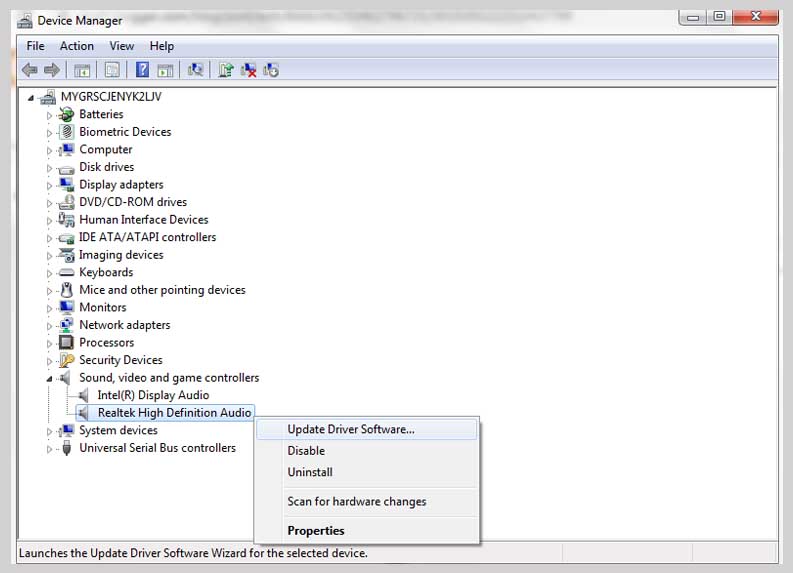The height and width of the screenshot is (573, 793).
Task: Choose Disable from the context menu
Action: 367,451
